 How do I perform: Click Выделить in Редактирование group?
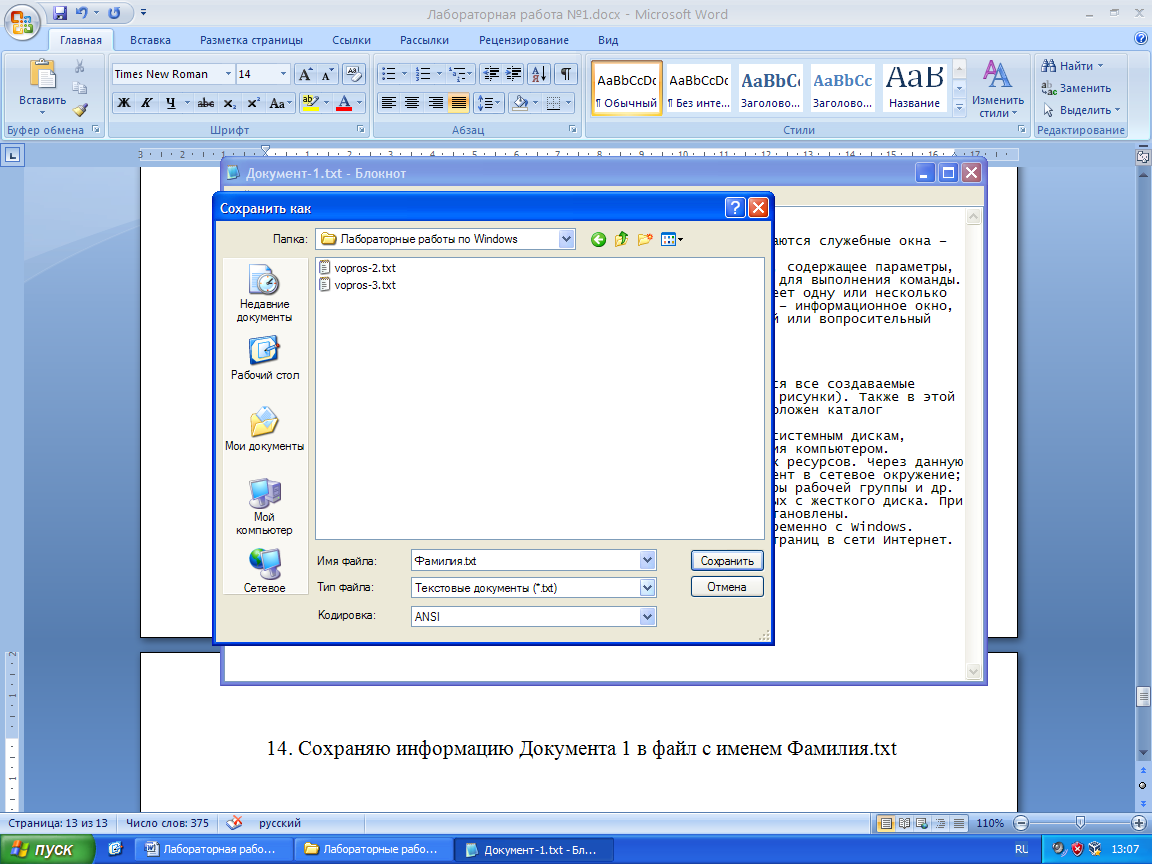[1081, 110]
